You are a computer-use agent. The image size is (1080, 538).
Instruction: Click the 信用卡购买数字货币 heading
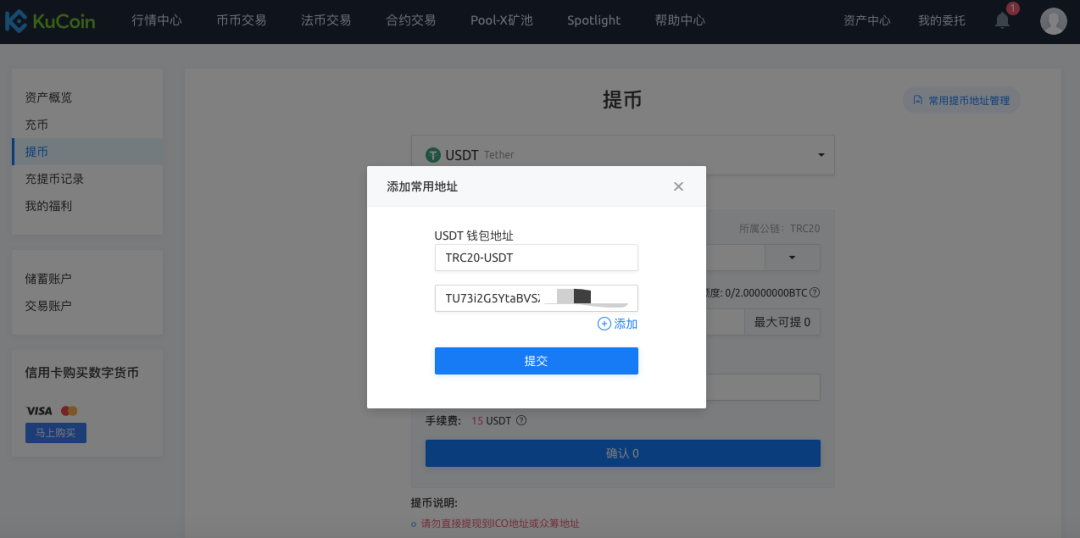(82, 373)
